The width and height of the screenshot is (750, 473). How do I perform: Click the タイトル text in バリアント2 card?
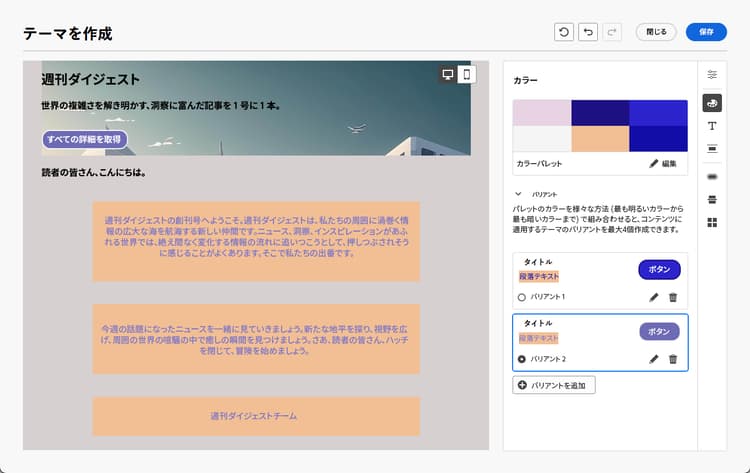[538, 323]
